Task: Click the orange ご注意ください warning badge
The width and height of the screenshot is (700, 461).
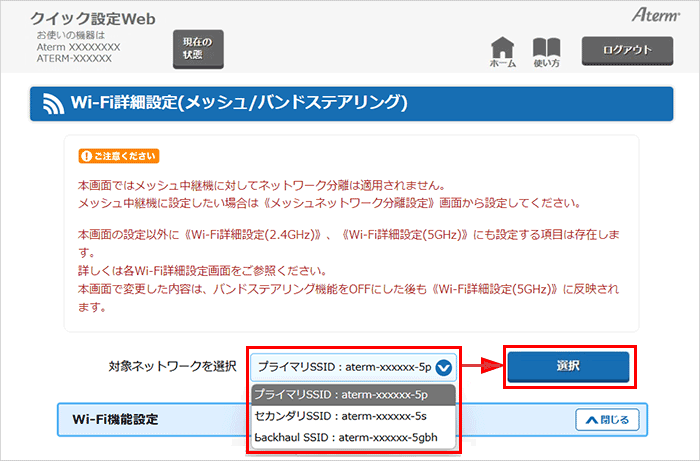Action: 119,156
